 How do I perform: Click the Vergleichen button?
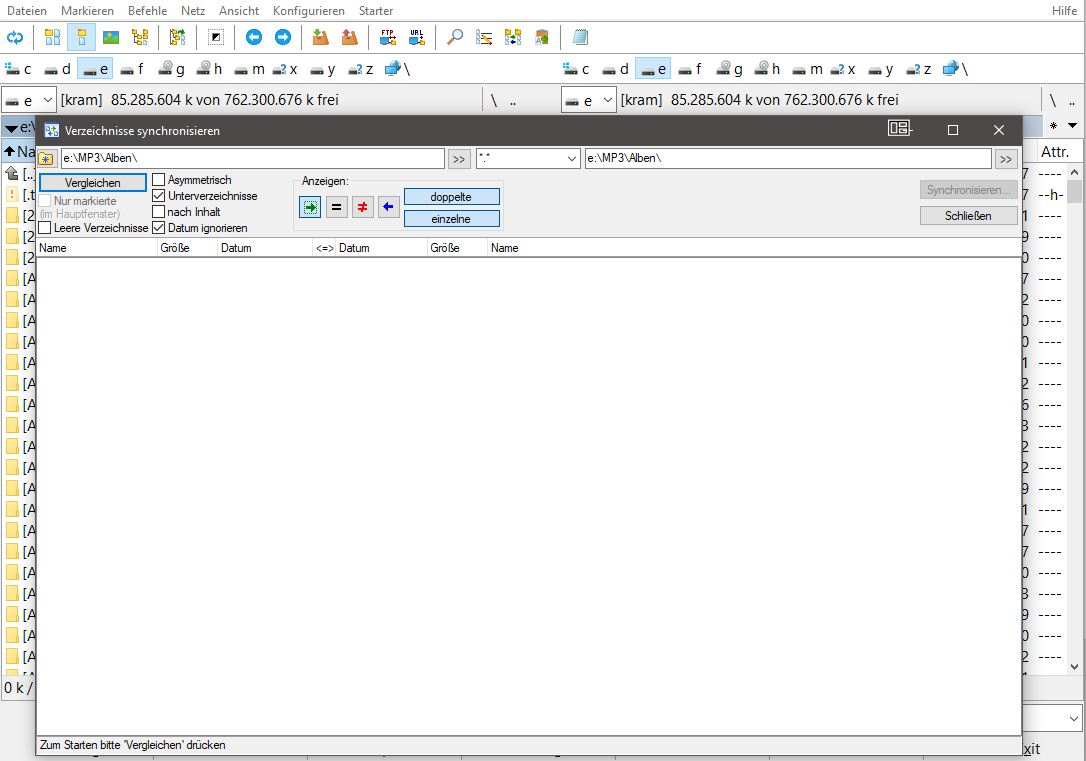click(93, 183)
